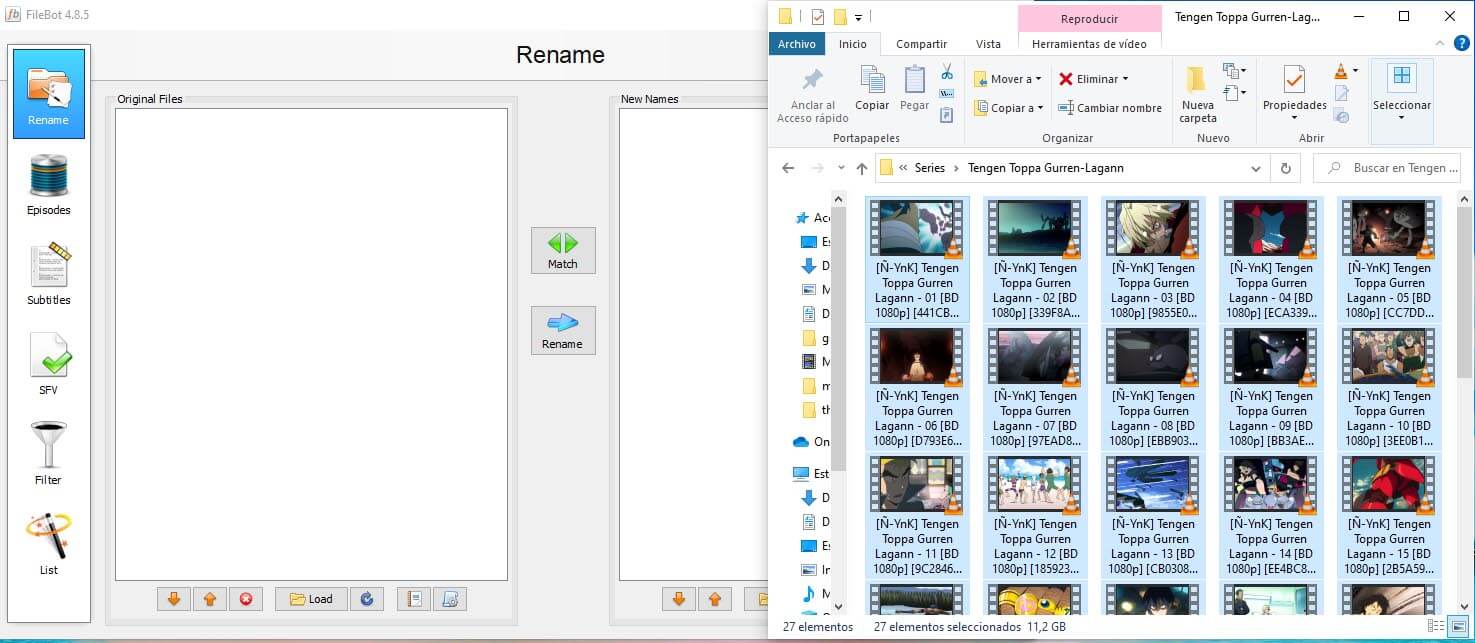Select the Gurren Lagann - 05 video file
Image resolution: width=1475 pixels, height=643 pixels.
click(1389, 259)
